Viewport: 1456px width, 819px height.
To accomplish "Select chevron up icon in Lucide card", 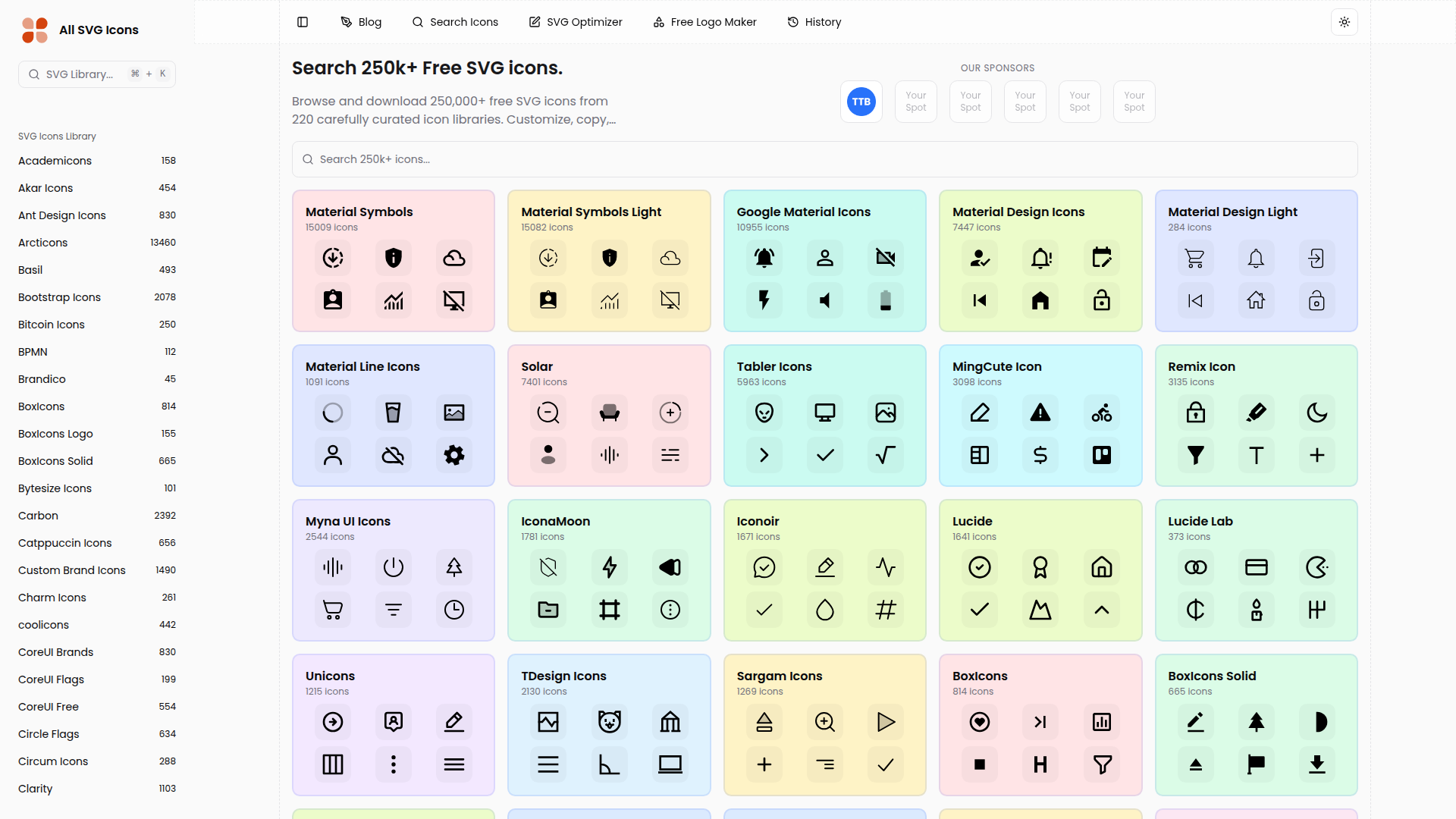I will pos(1102,610).
